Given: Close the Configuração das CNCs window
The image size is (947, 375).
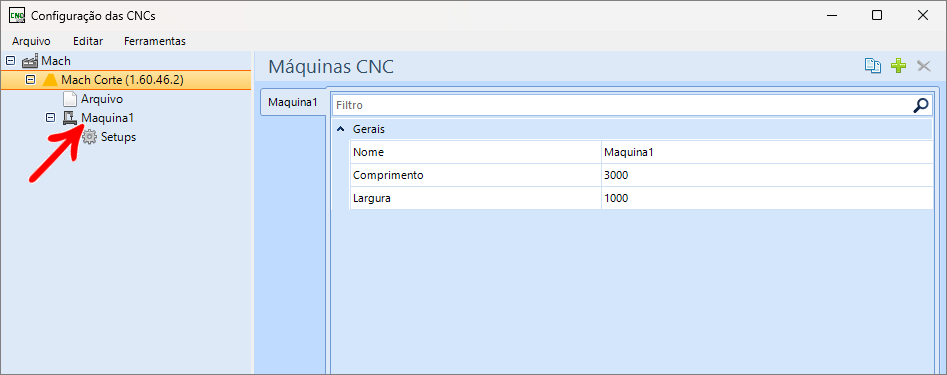Looking at the screenshot, I should 923,16.
